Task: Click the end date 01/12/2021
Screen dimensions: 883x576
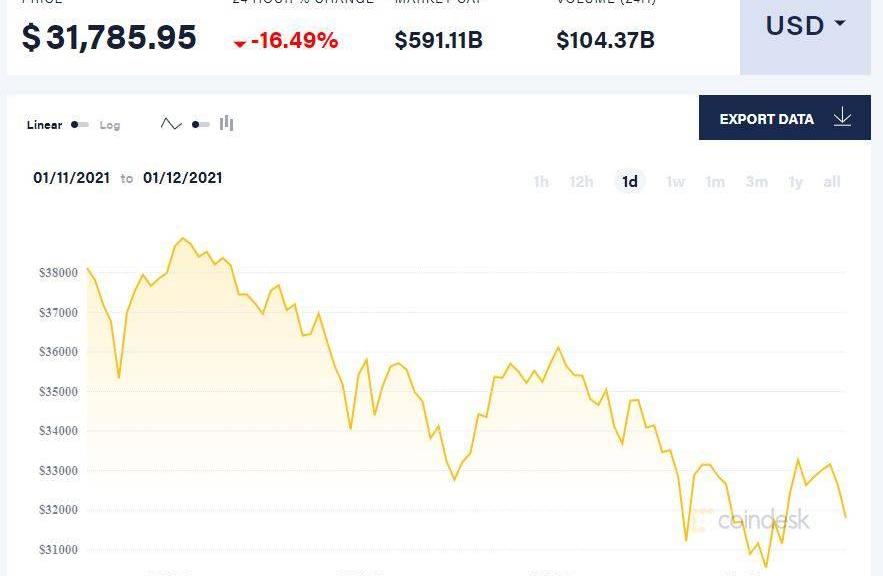Action: coord(183,178)
